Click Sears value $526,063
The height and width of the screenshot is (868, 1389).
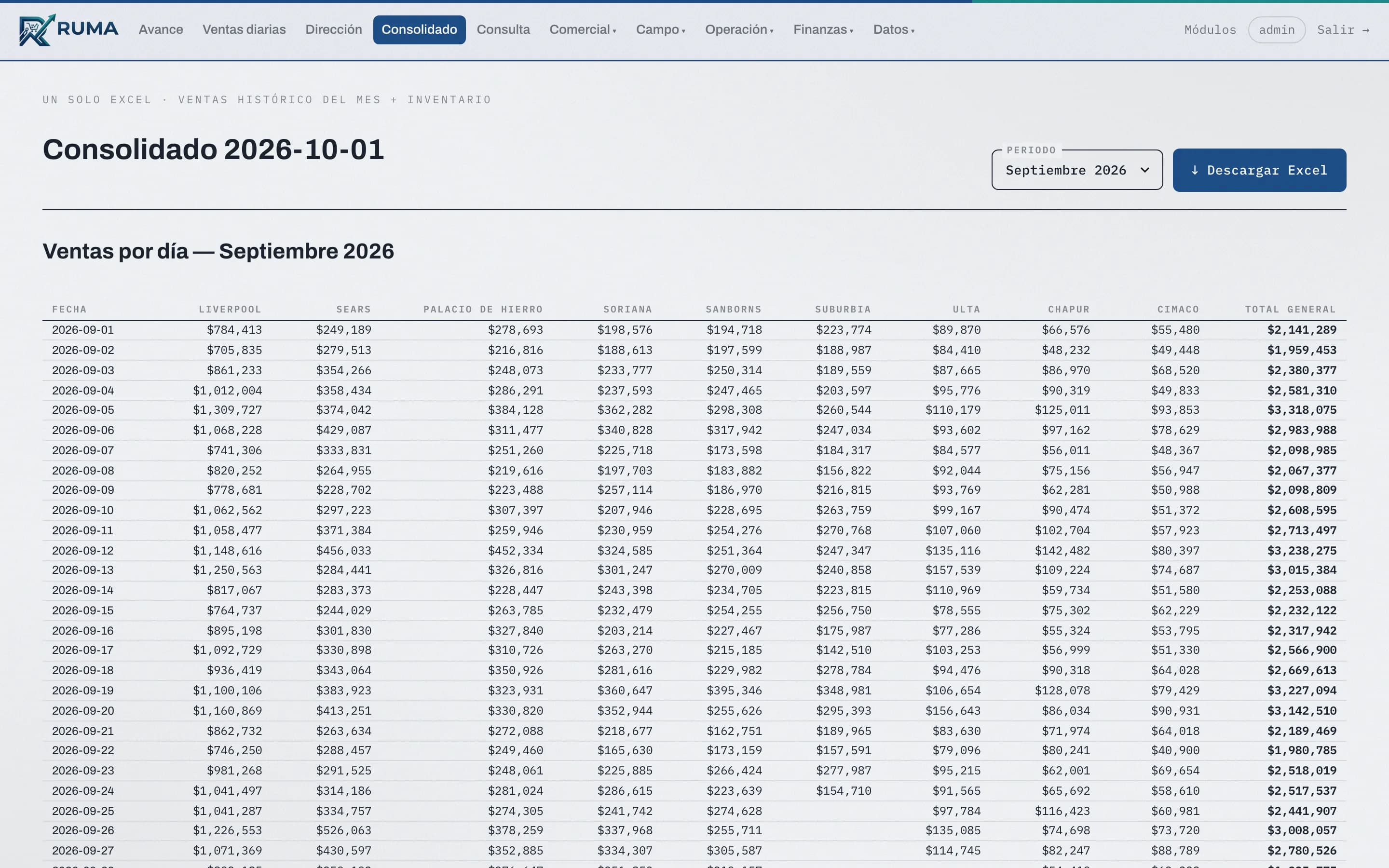(x=344, y=831)
